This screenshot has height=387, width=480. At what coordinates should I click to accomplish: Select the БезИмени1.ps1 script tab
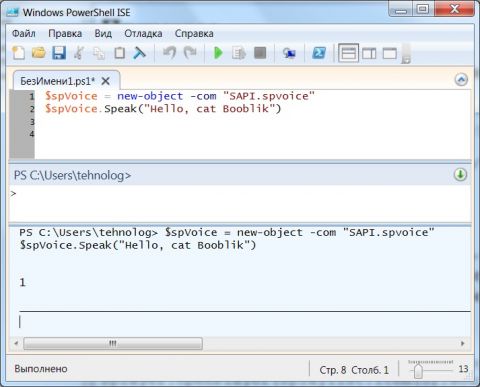(57, 81)
